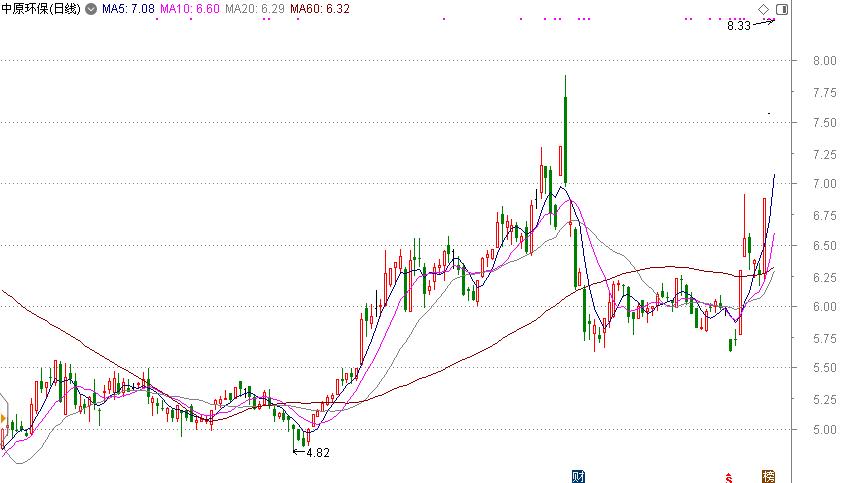Click the 8.00 price axis label

coord(824,61)
